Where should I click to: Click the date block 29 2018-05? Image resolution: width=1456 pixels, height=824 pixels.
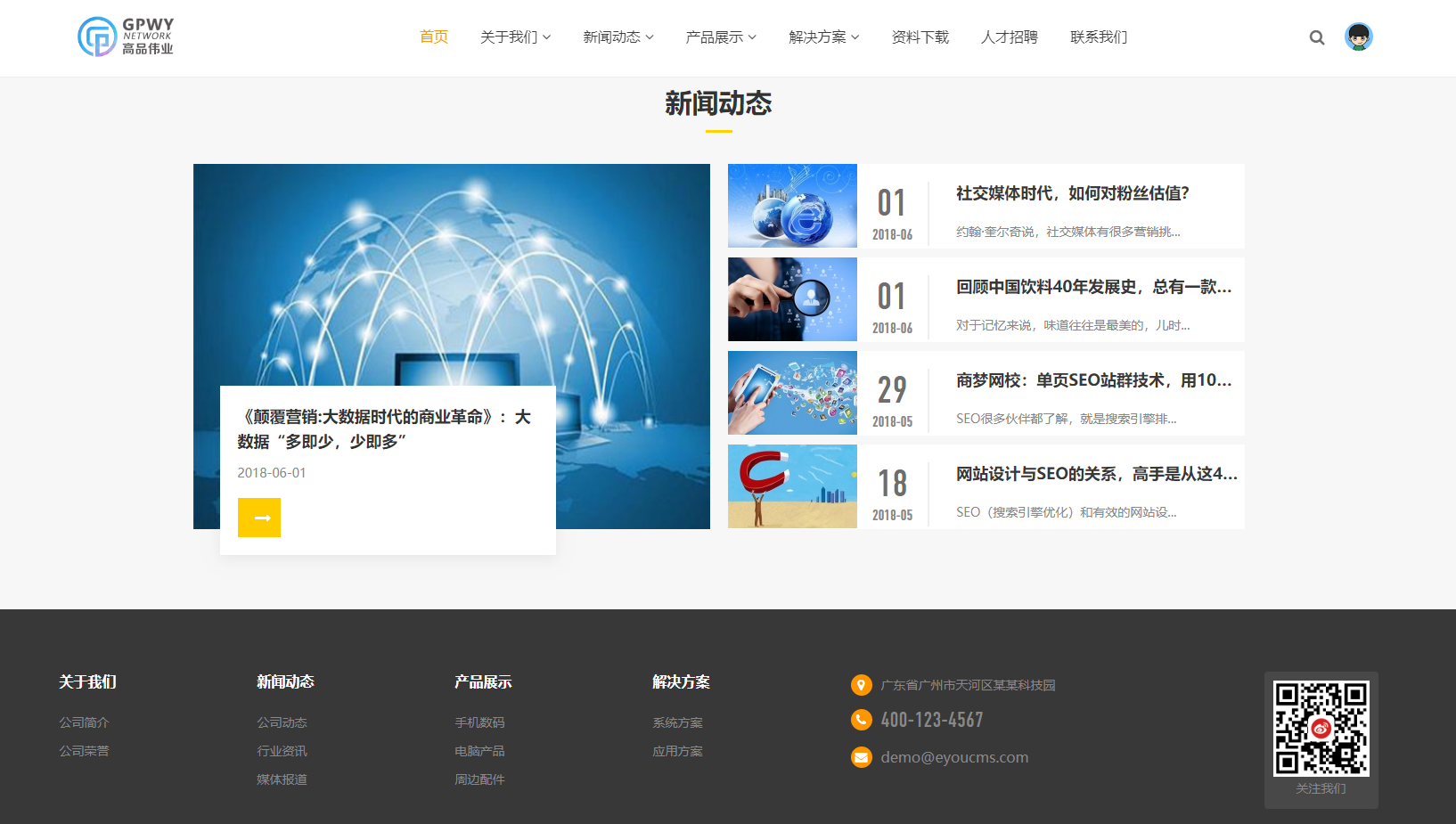(892, 401)
